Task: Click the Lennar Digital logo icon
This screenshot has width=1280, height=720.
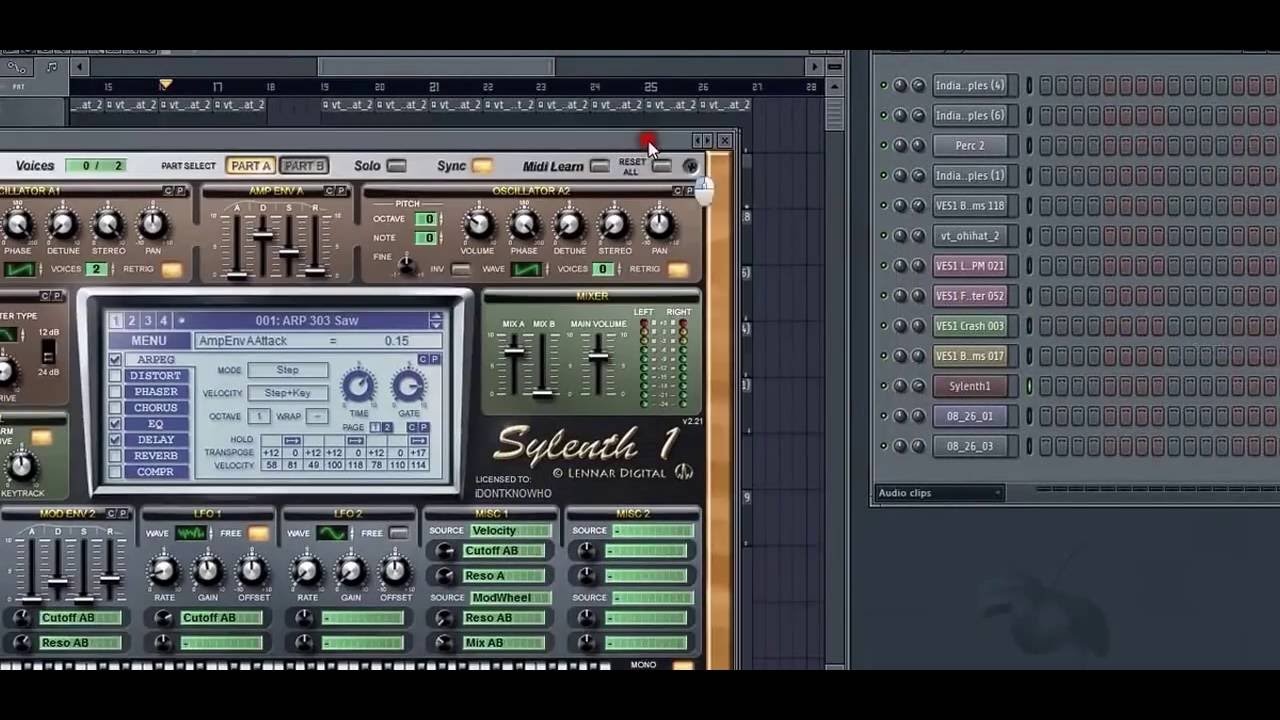Action: click(684, 471)
